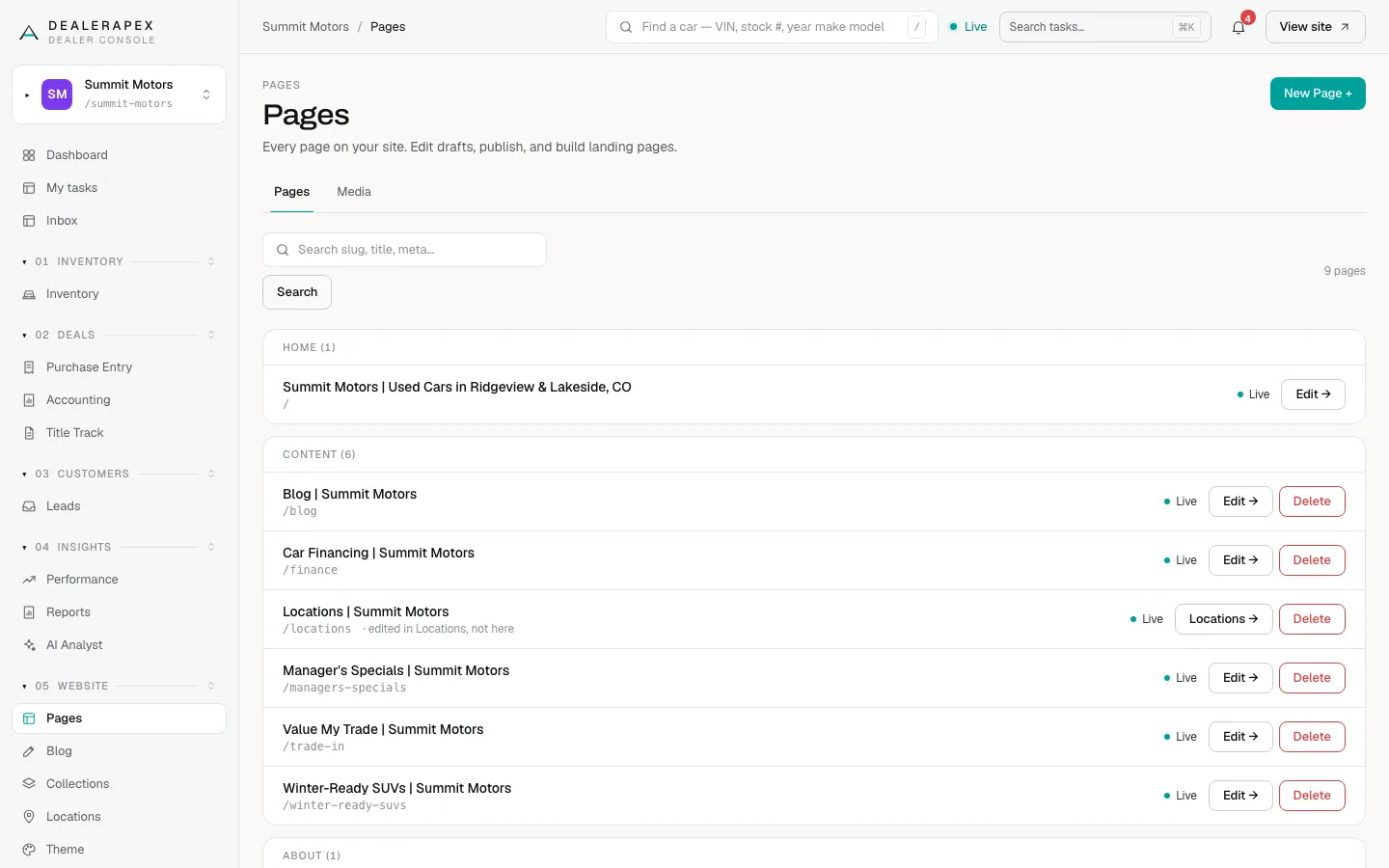Collapse the 03 Customers section
Viewport: 1389px width, 868px height.
[x=119, y=474]
